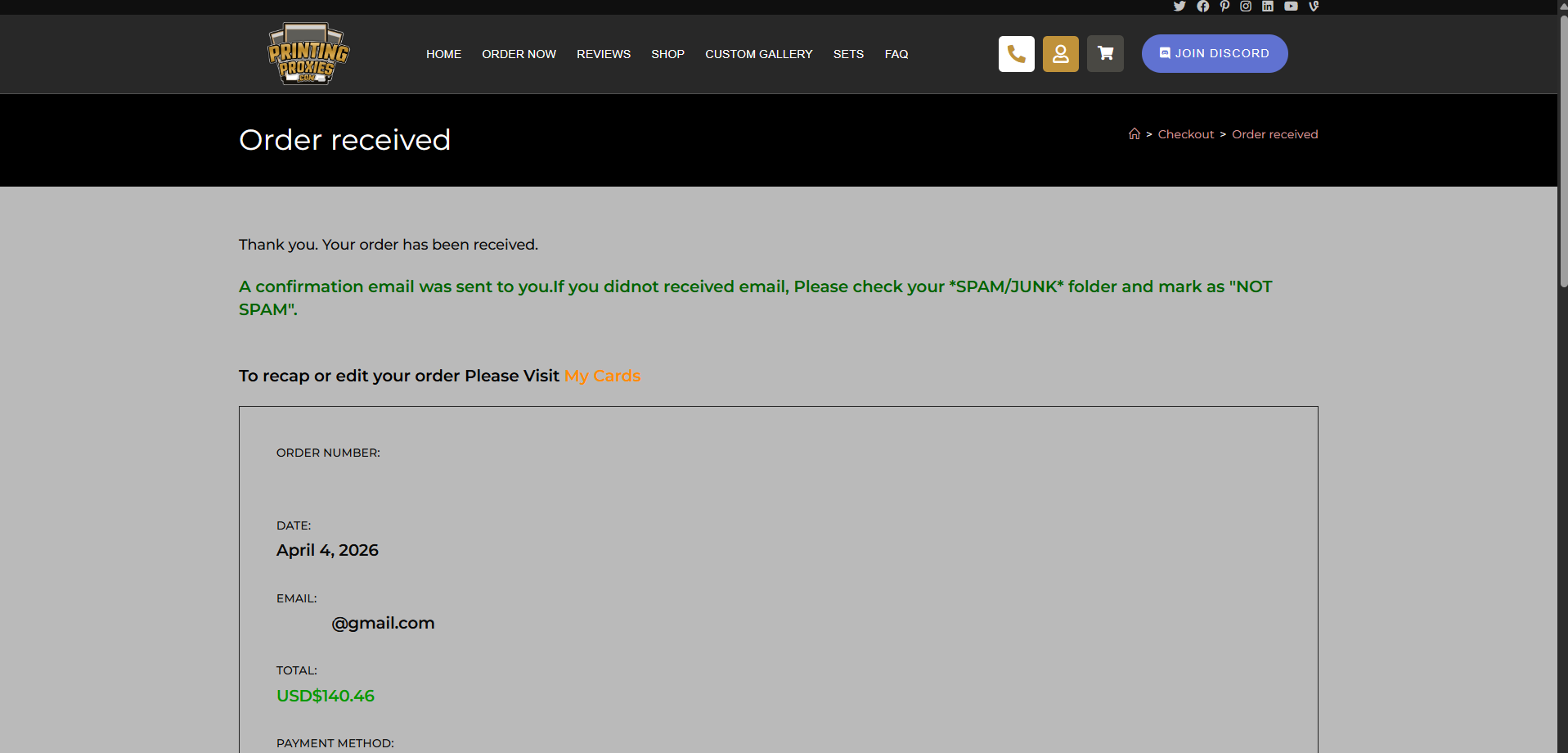This screenshot has width=1568, height=753.
Task: Open the My Cards link
Action: (602, 376)
